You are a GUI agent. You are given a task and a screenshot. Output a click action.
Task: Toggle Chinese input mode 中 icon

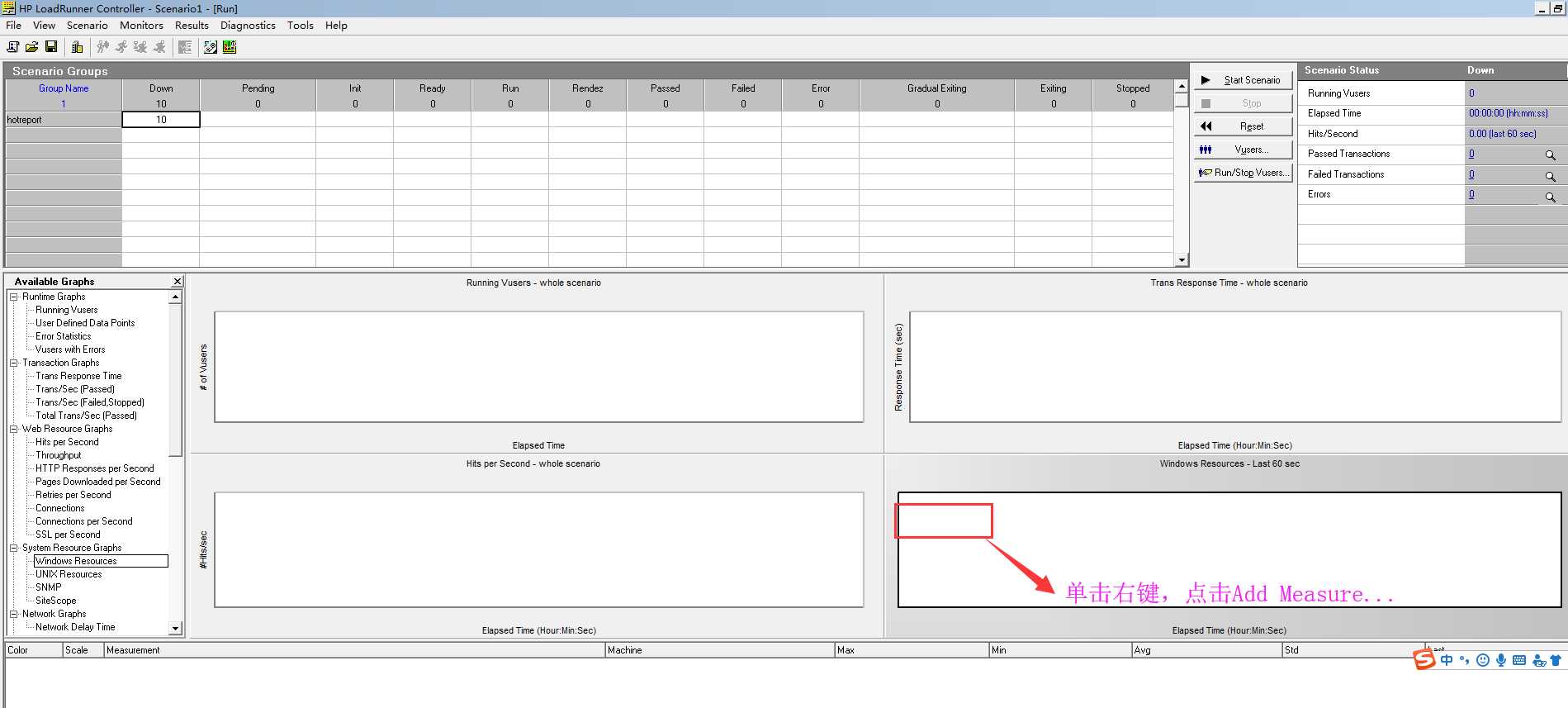pyautogui.click(x=1447, y=660)
